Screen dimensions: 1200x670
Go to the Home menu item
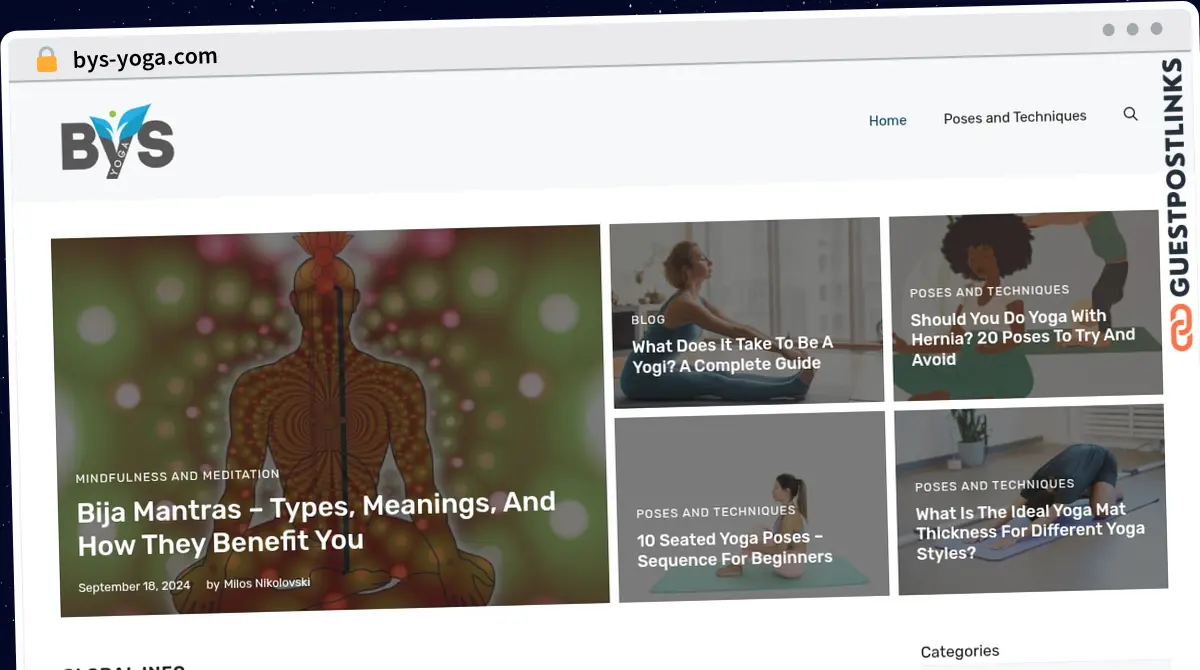click(887, 120)
